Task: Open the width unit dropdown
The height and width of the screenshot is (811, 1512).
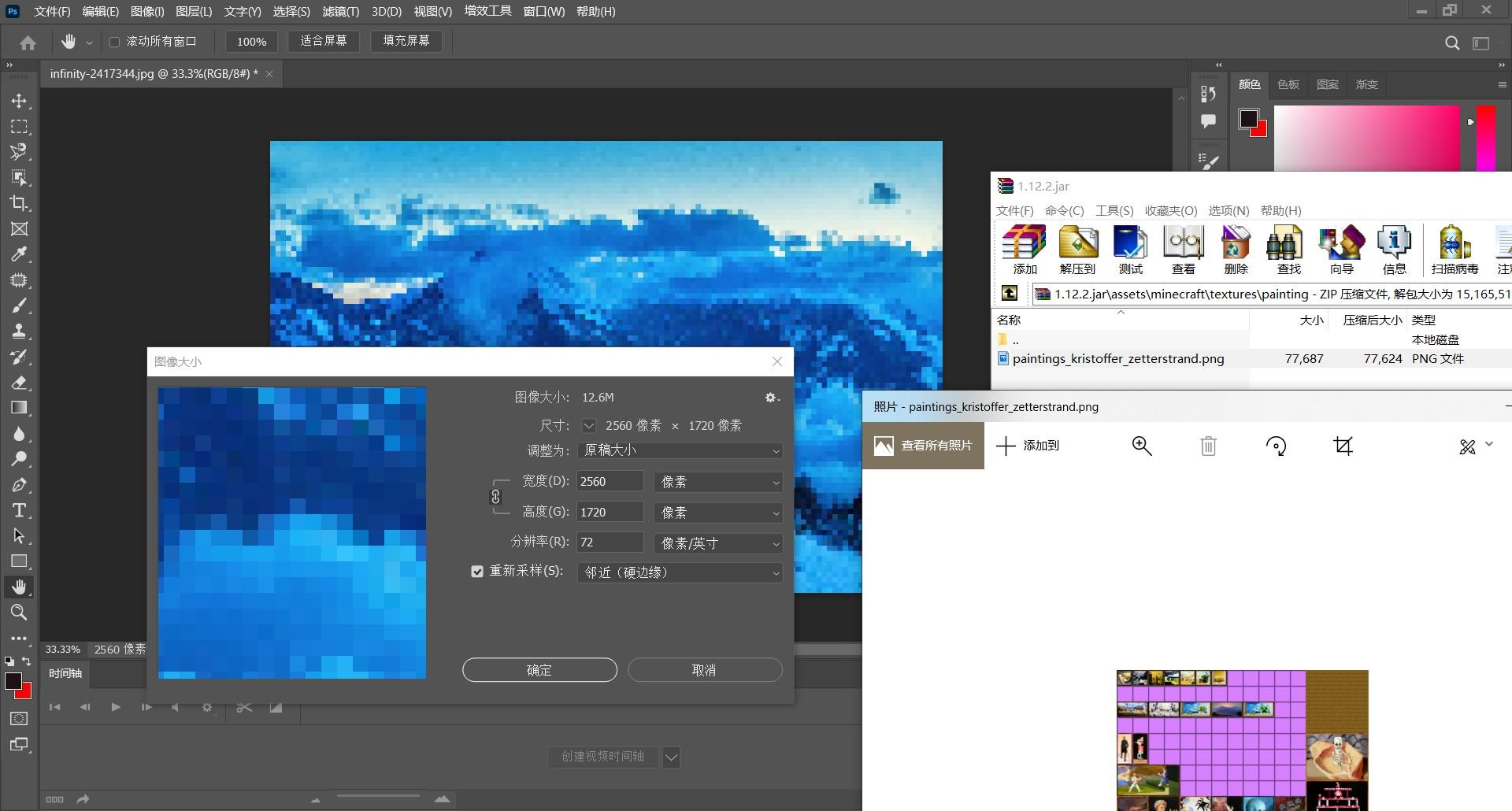Action: (x=718, y=482)
